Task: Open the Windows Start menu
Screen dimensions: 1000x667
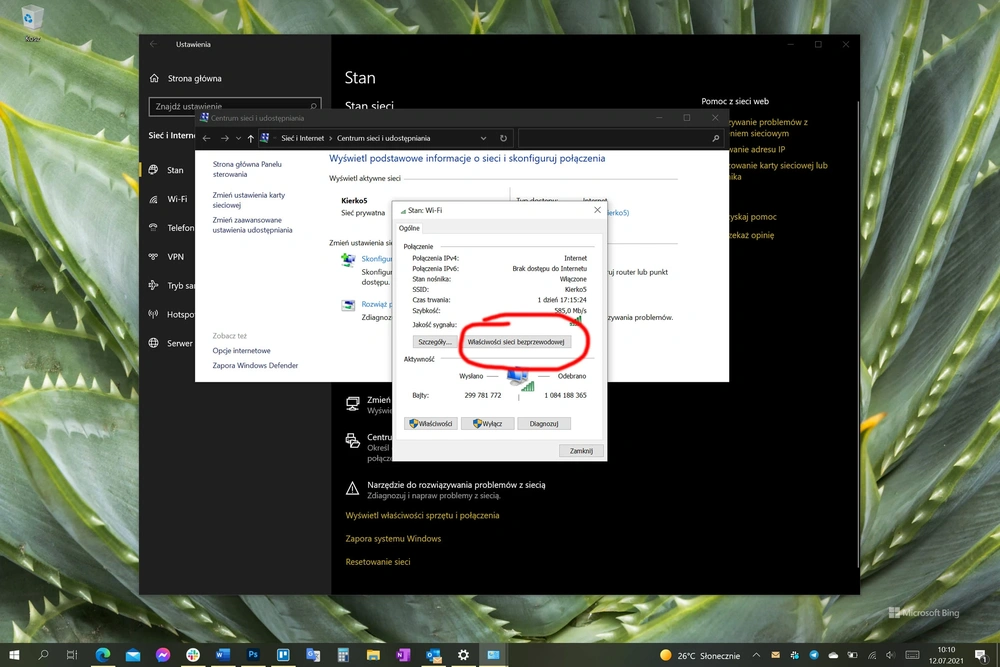Action: (14, 655)
